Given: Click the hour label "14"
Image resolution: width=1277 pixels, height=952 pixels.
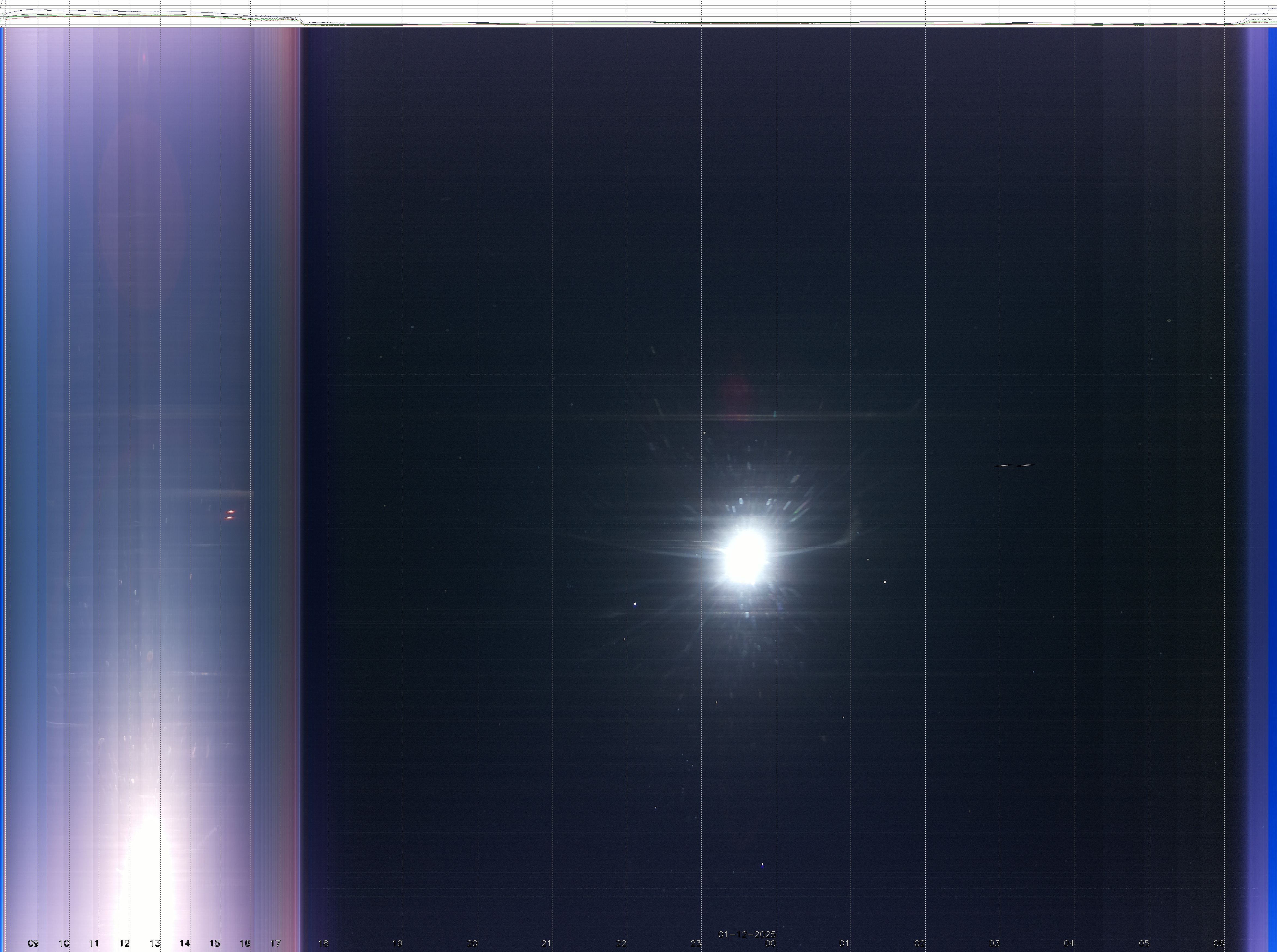Looking at the screenshot, I should coord(184,943).
